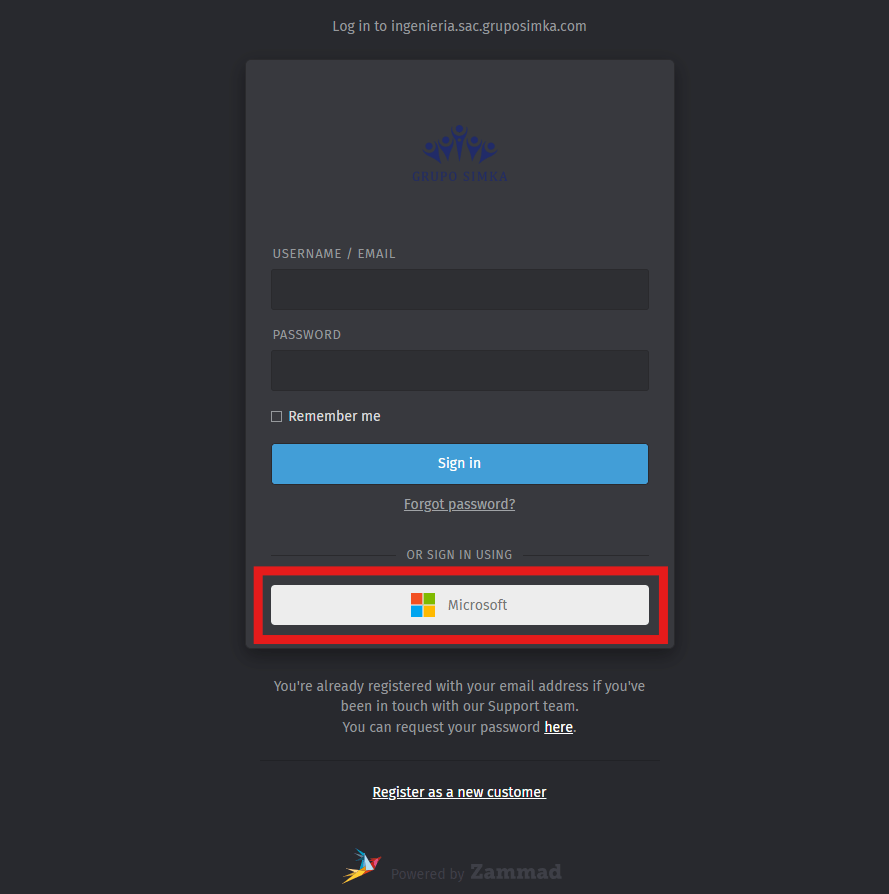Follow the "here" password request link
The height and width of the screenshot is (894, 889).
pyautogui.click(x=558, y=727)
